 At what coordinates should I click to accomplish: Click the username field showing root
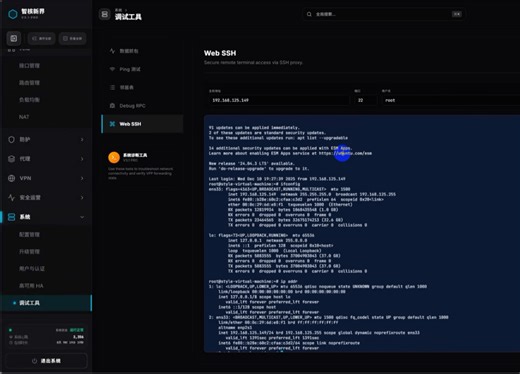pos(451,100)
